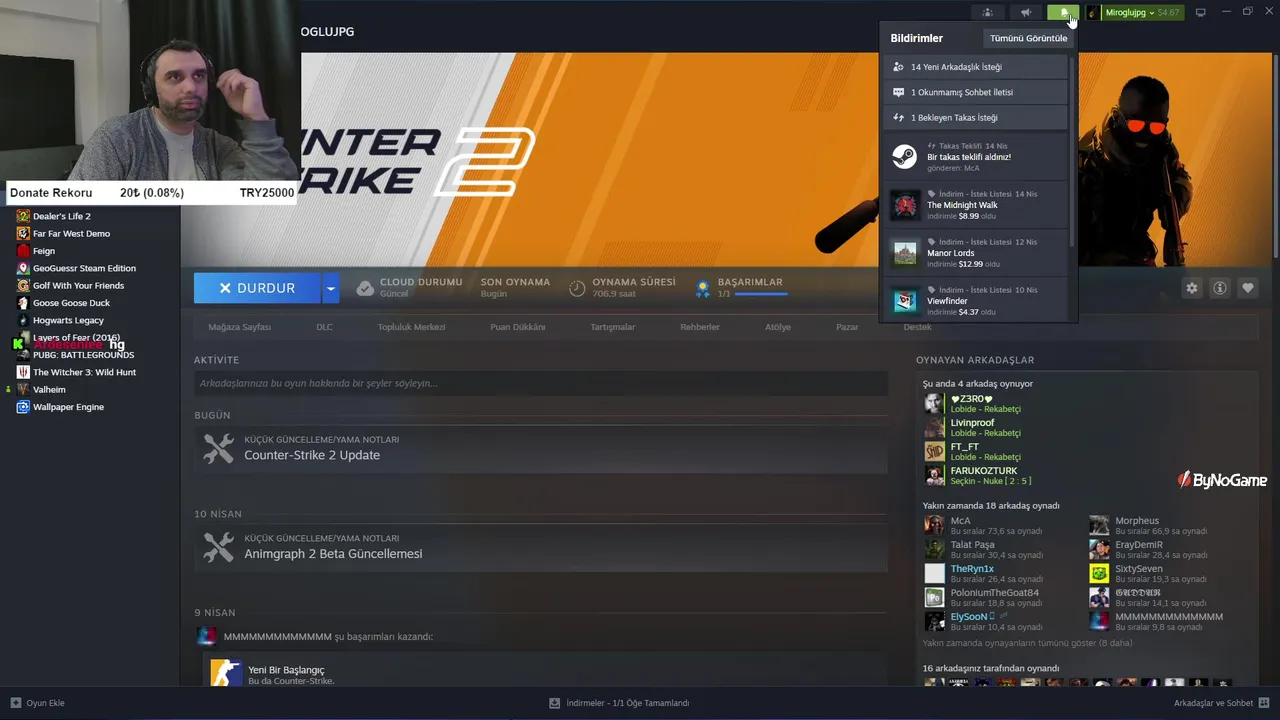Open friend FT_FT avatar

tap(934, 451)
